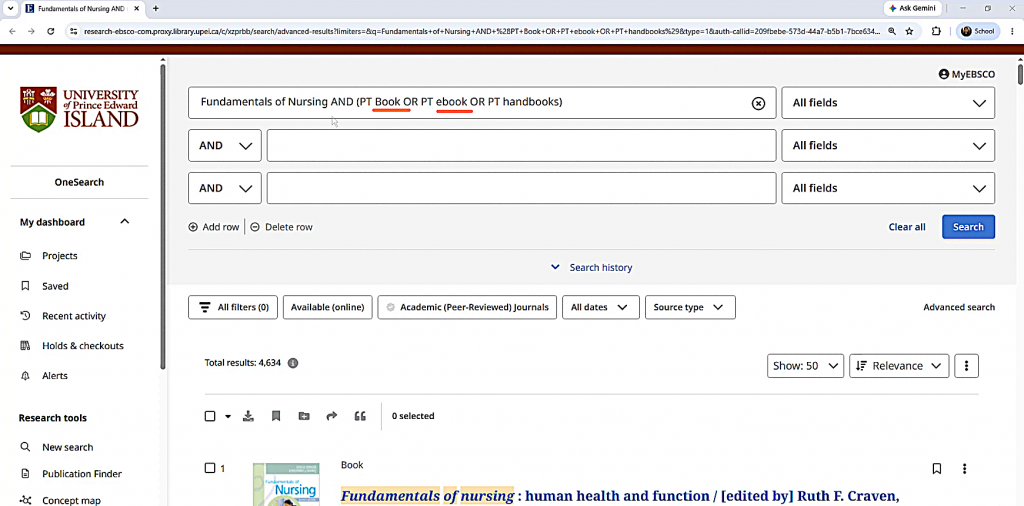Delete a search row

[x=281, y=227]
